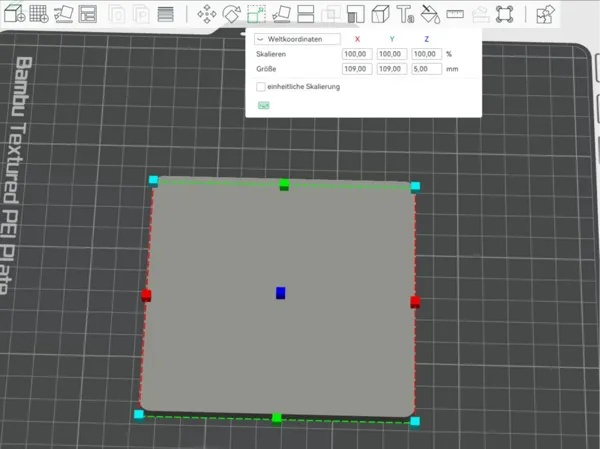The width and height of the screenshot is (600, 449).
Task: Click the upper-left cyan corner handle
Action: pyautogui.click(x=153, y=181)
